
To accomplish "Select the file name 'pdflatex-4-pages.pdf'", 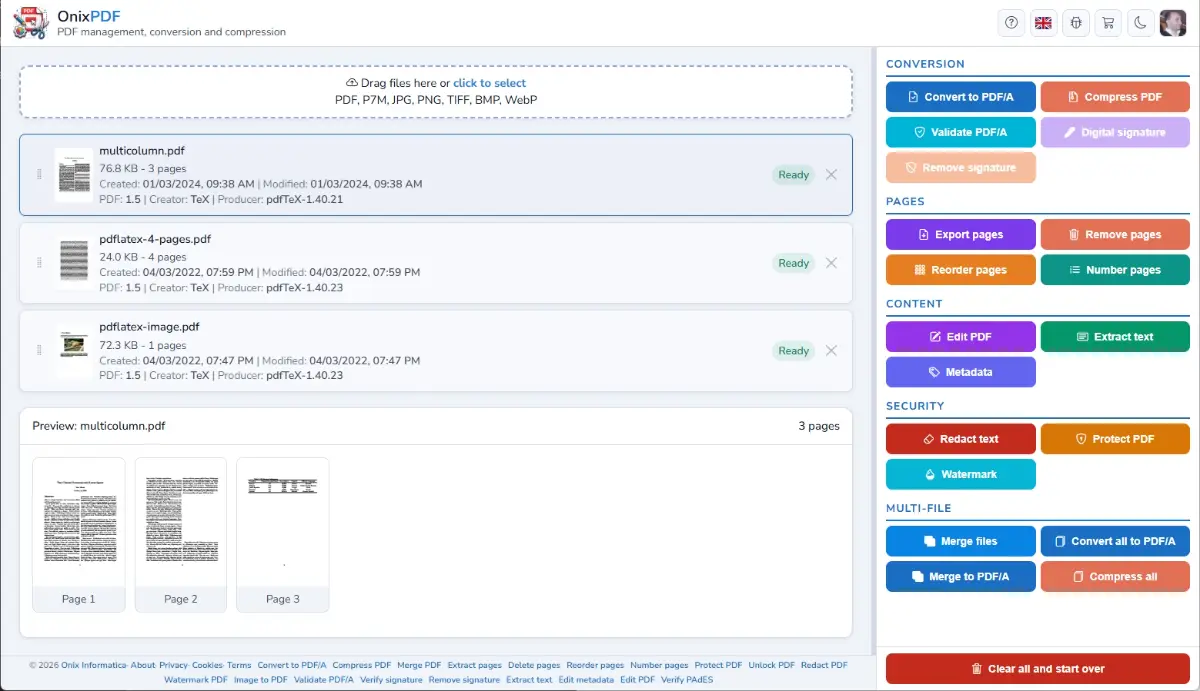I will (155, 239).
